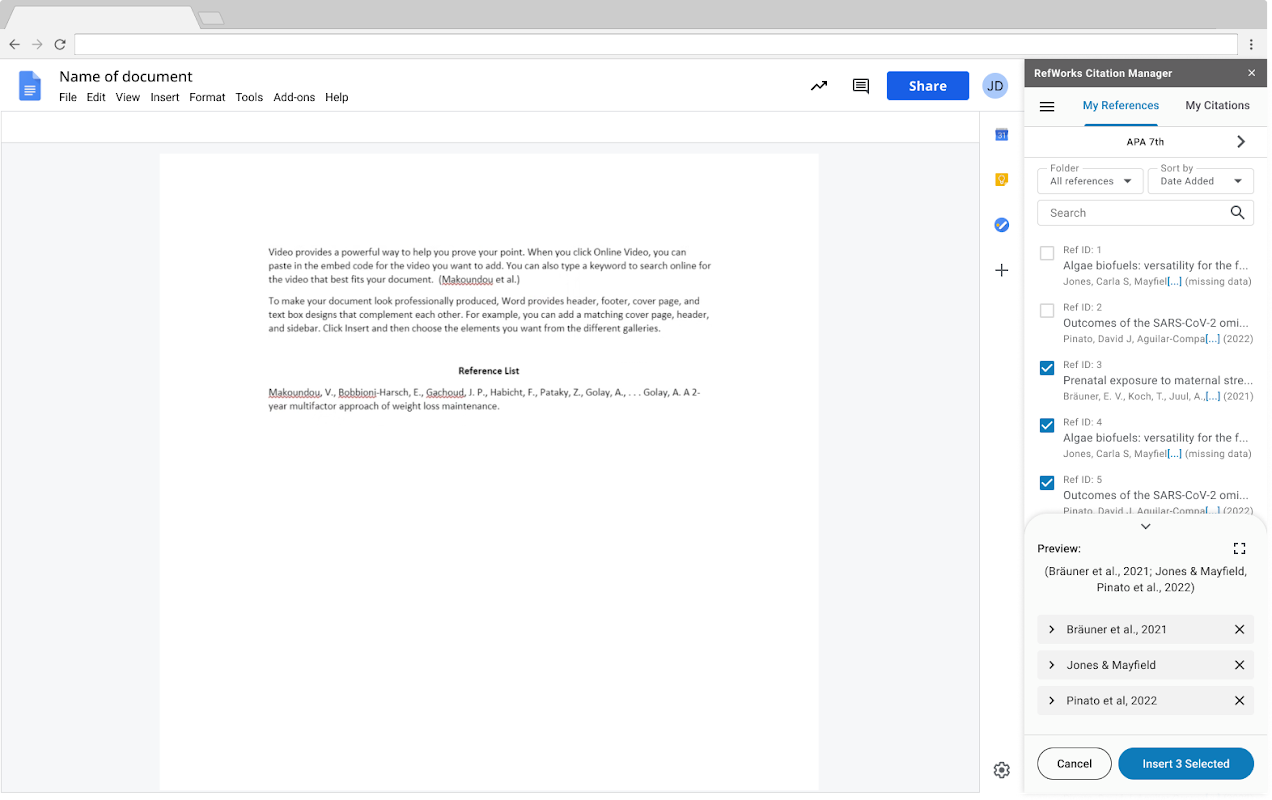Open the Insert menu
The width and height of the screenshot is (1272, 800).
(165, 98)
